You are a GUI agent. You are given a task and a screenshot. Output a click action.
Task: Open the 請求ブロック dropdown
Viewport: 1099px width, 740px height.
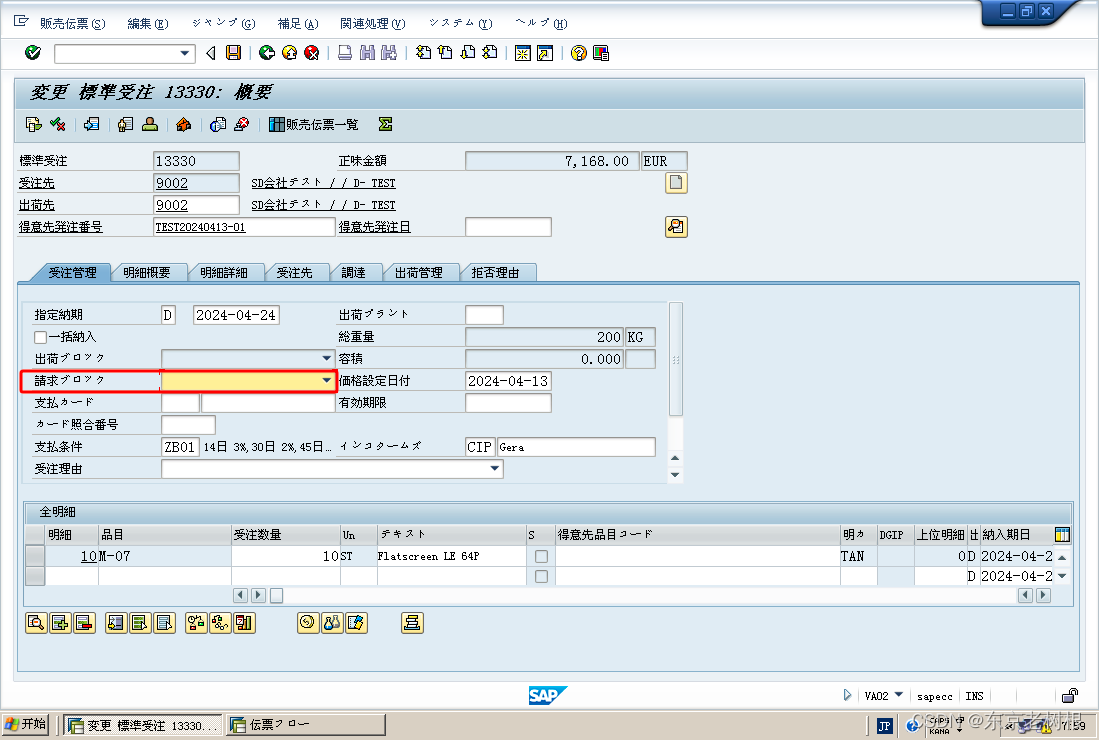327,381
